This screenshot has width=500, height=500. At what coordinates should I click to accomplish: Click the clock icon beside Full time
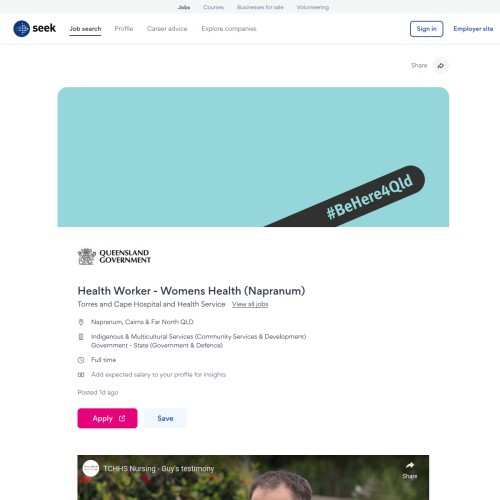(x=81, y=360)
